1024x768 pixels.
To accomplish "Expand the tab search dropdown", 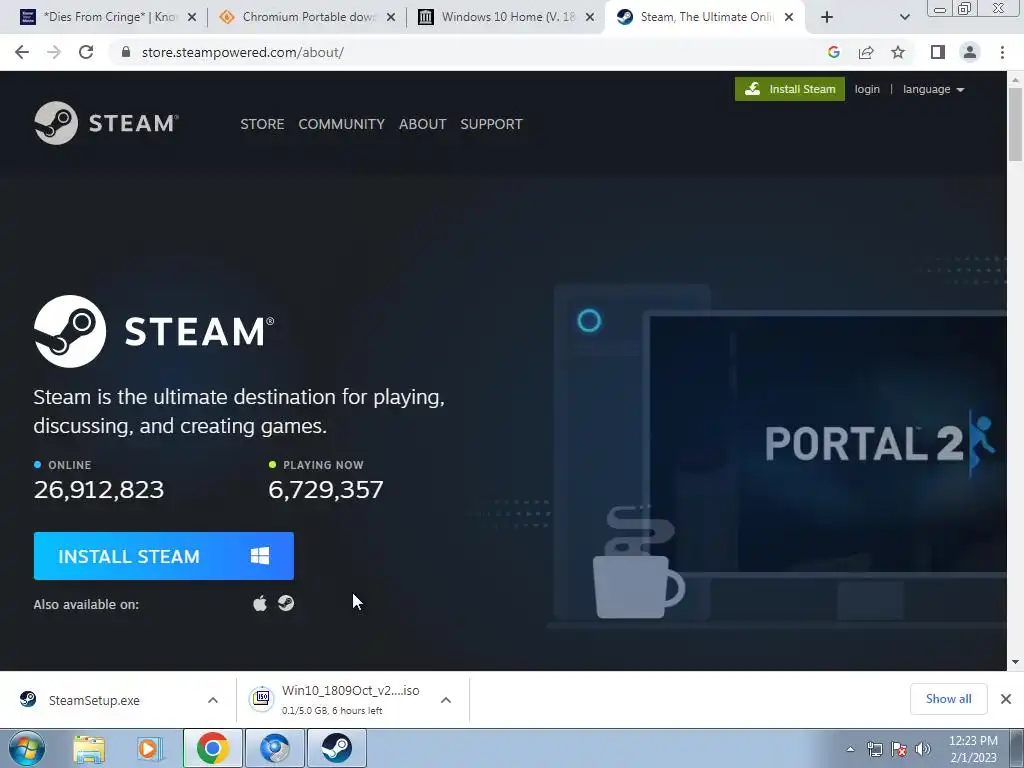I will [904, 18].
